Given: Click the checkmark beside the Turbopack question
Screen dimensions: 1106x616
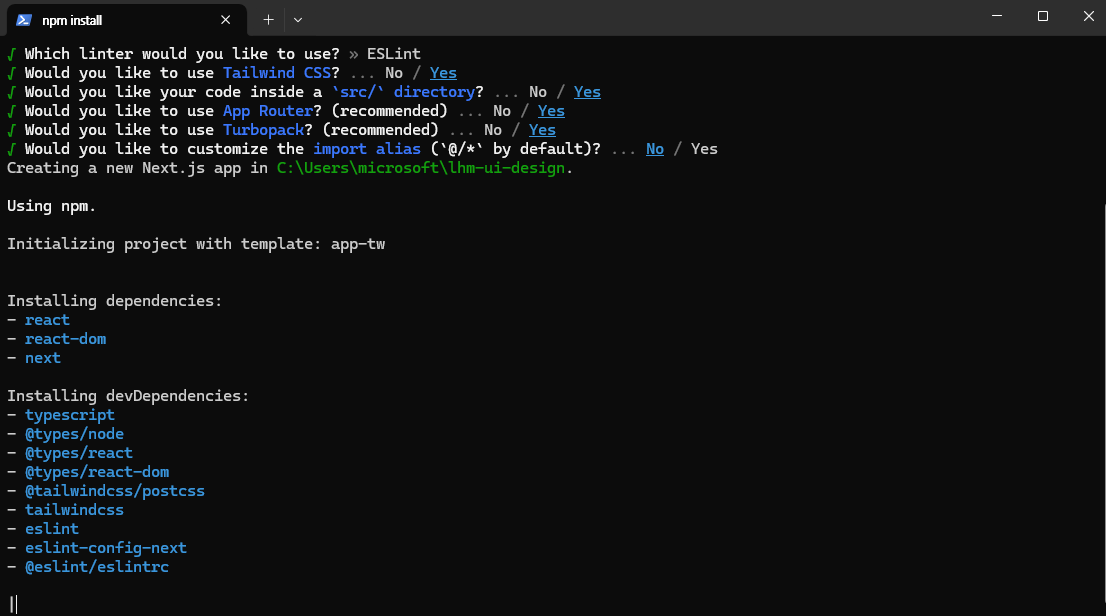Looking at the screenshot, I should click(11, 130).
